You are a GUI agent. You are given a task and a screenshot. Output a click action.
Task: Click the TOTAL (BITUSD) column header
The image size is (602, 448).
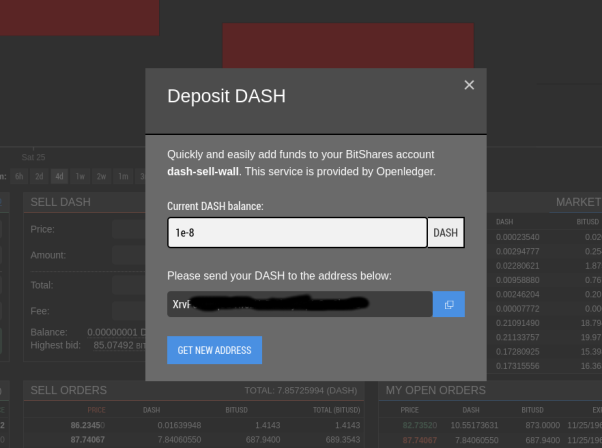click(336, 410)
